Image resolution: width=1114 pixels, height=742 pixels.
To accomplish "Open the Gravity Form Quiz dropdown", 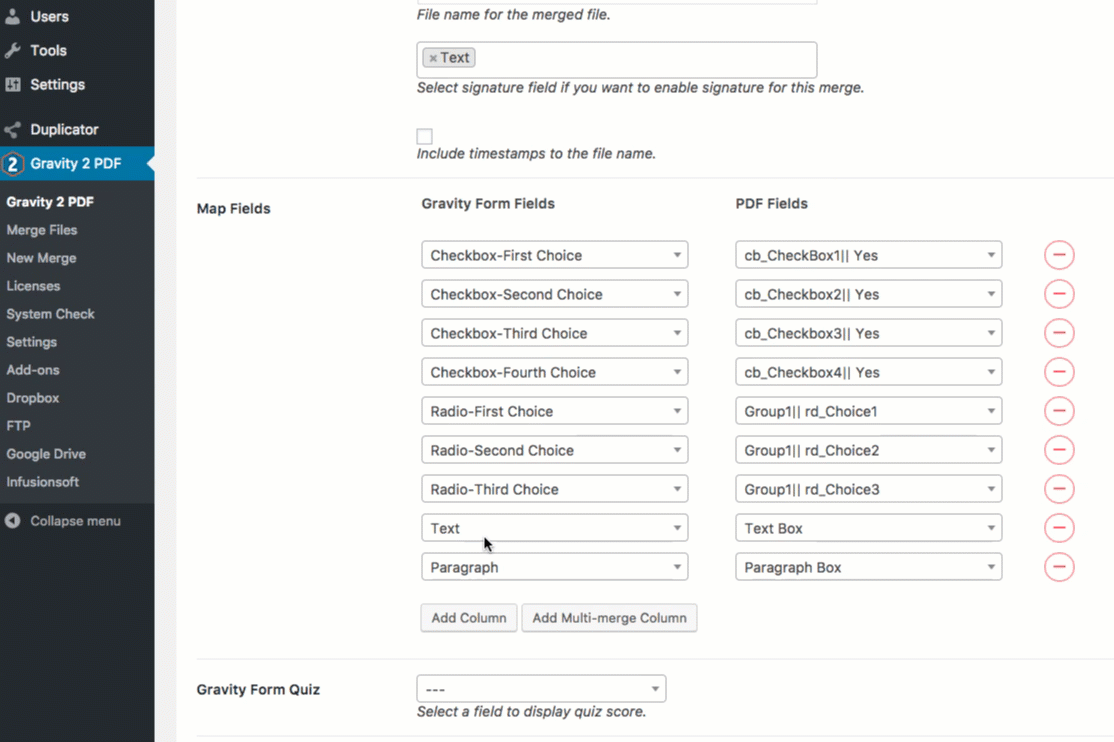I will 541,689.
